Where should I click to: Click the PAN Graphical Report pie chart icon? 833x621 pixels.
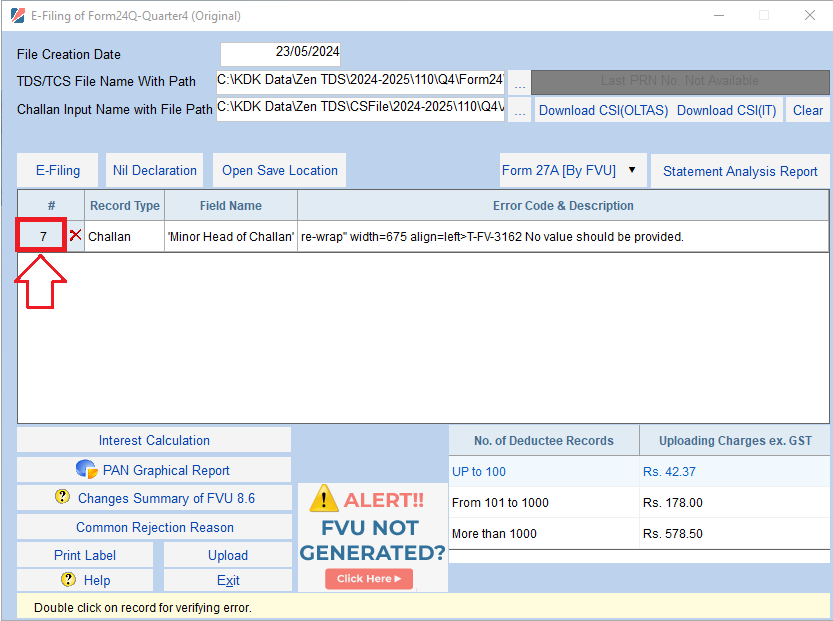pos(86,469)
